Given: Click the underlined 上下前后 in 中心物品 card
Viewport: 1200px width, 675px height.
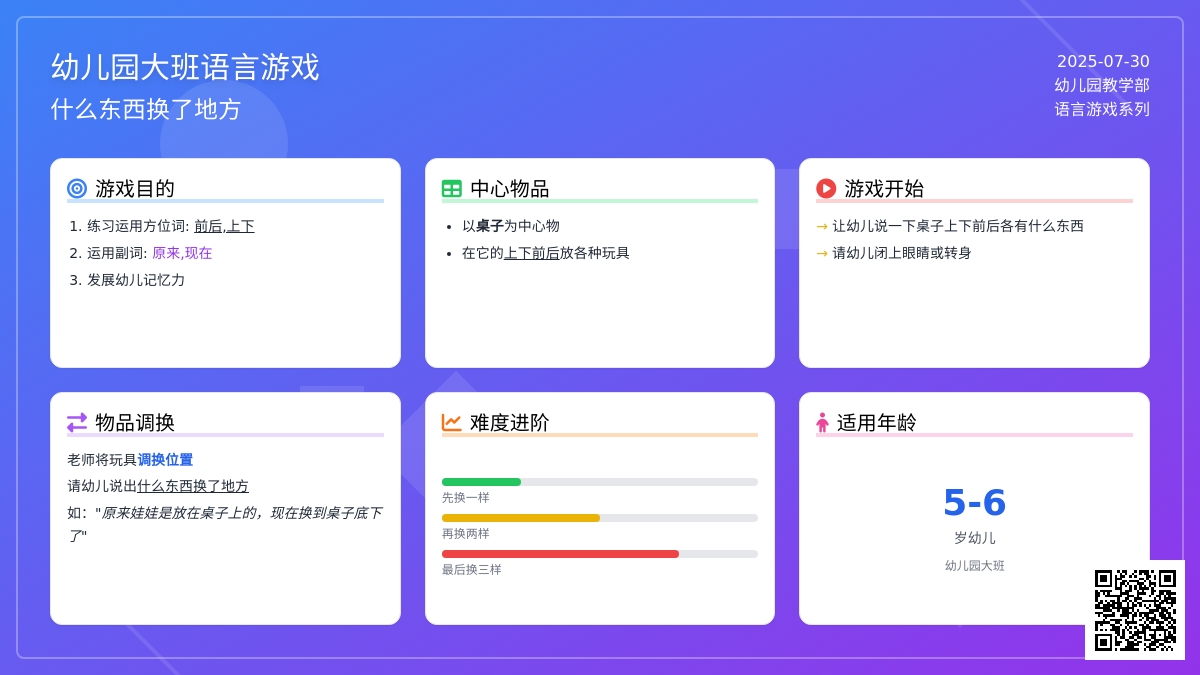Looking at the screenshot, I should click(x=532, y=253).
